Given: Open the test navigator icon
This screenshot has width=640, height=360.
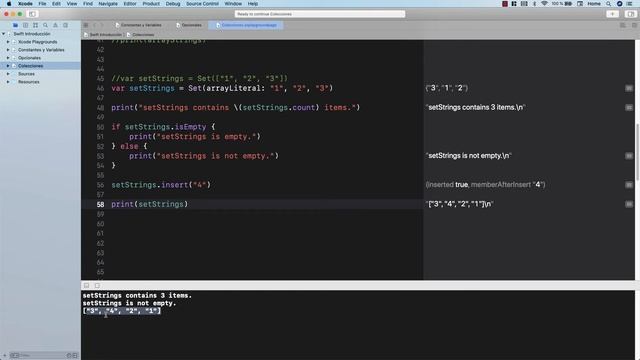Looking at the screenshot, I should coord(65,25).
